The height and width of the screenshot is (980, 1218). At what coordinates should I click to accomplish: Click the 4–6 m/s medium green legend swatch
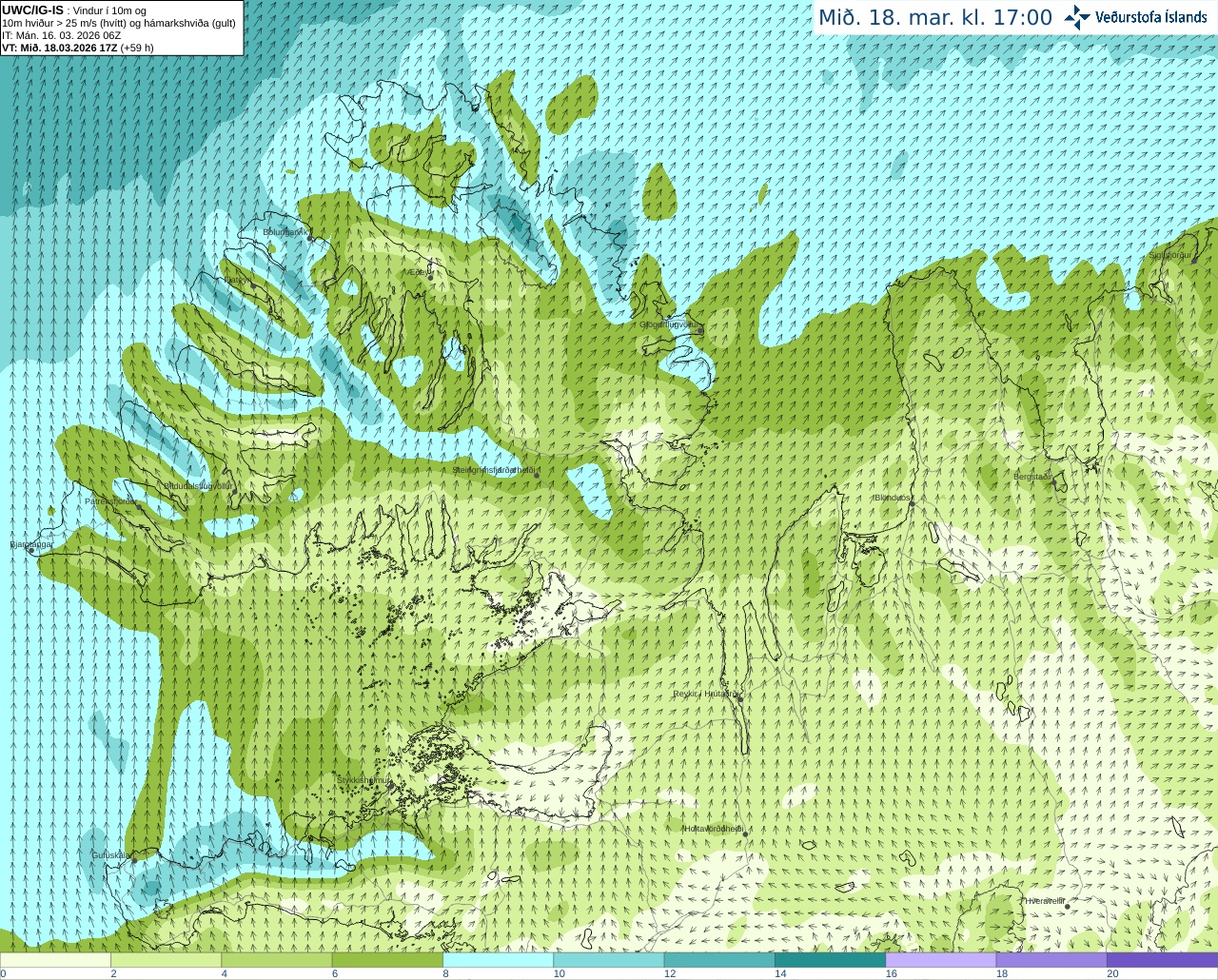pos(277,960)
